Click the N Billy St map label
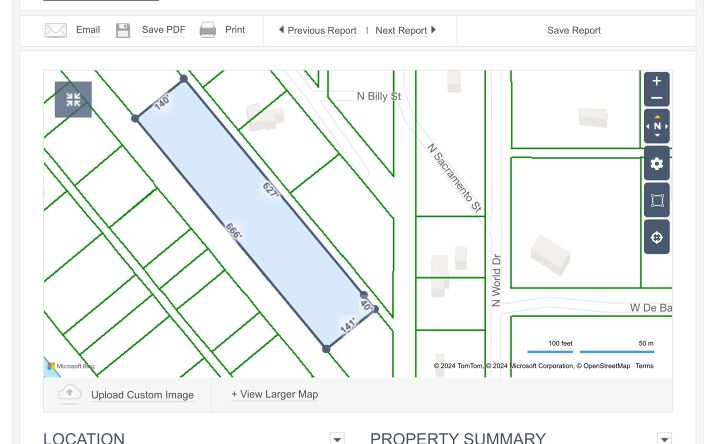 (379, 96)
